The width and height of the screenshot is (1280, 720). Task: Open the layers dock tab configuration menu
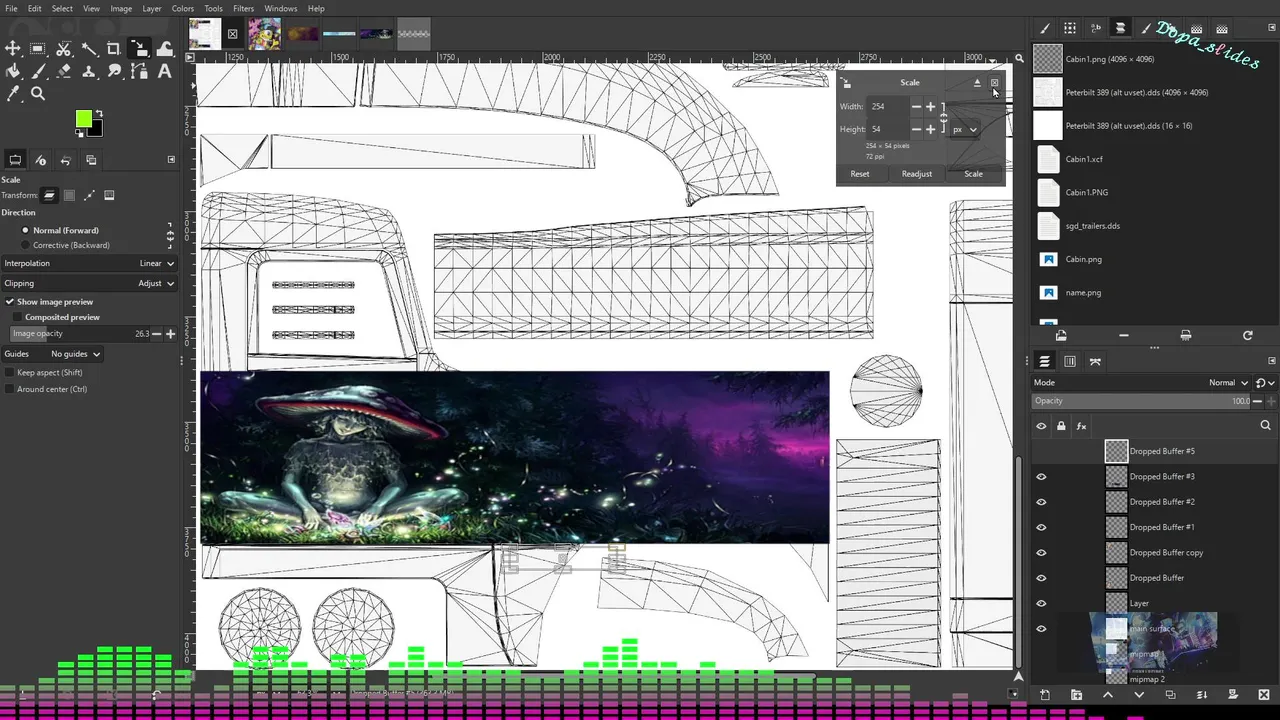pos(1271,361)
